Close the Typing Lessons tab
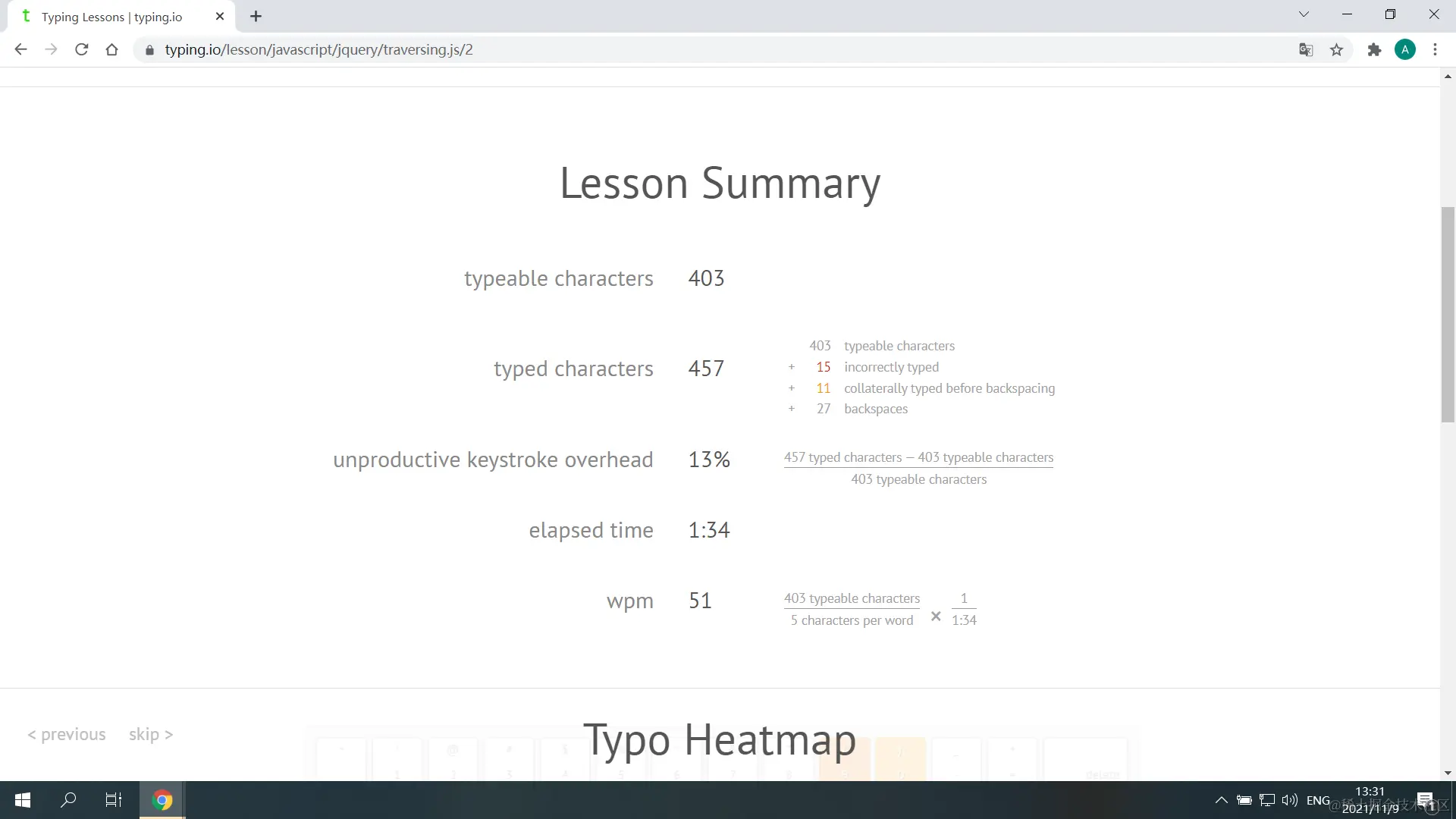This screenshot has height=819, width=1456. (220, 16)
